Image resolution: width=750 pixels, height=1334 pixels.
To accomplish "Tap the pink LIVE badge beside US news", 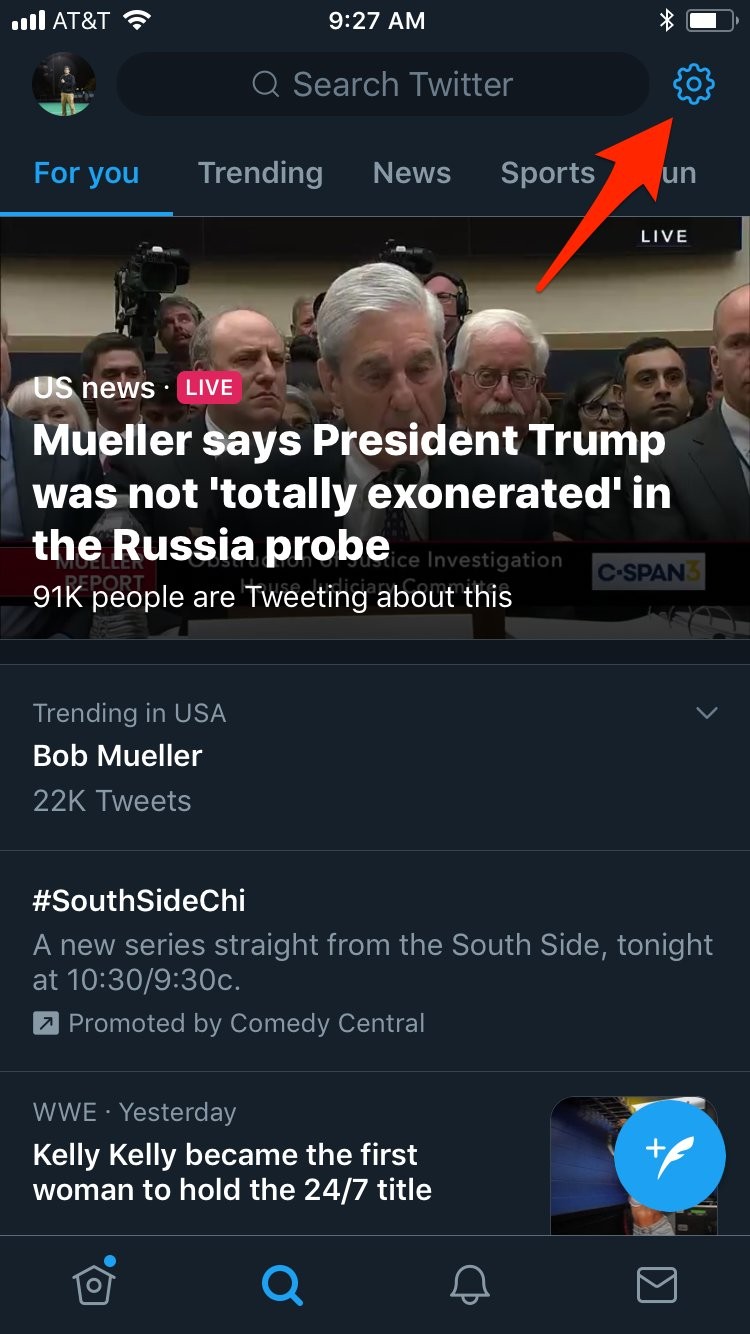I will coord(209,387).
